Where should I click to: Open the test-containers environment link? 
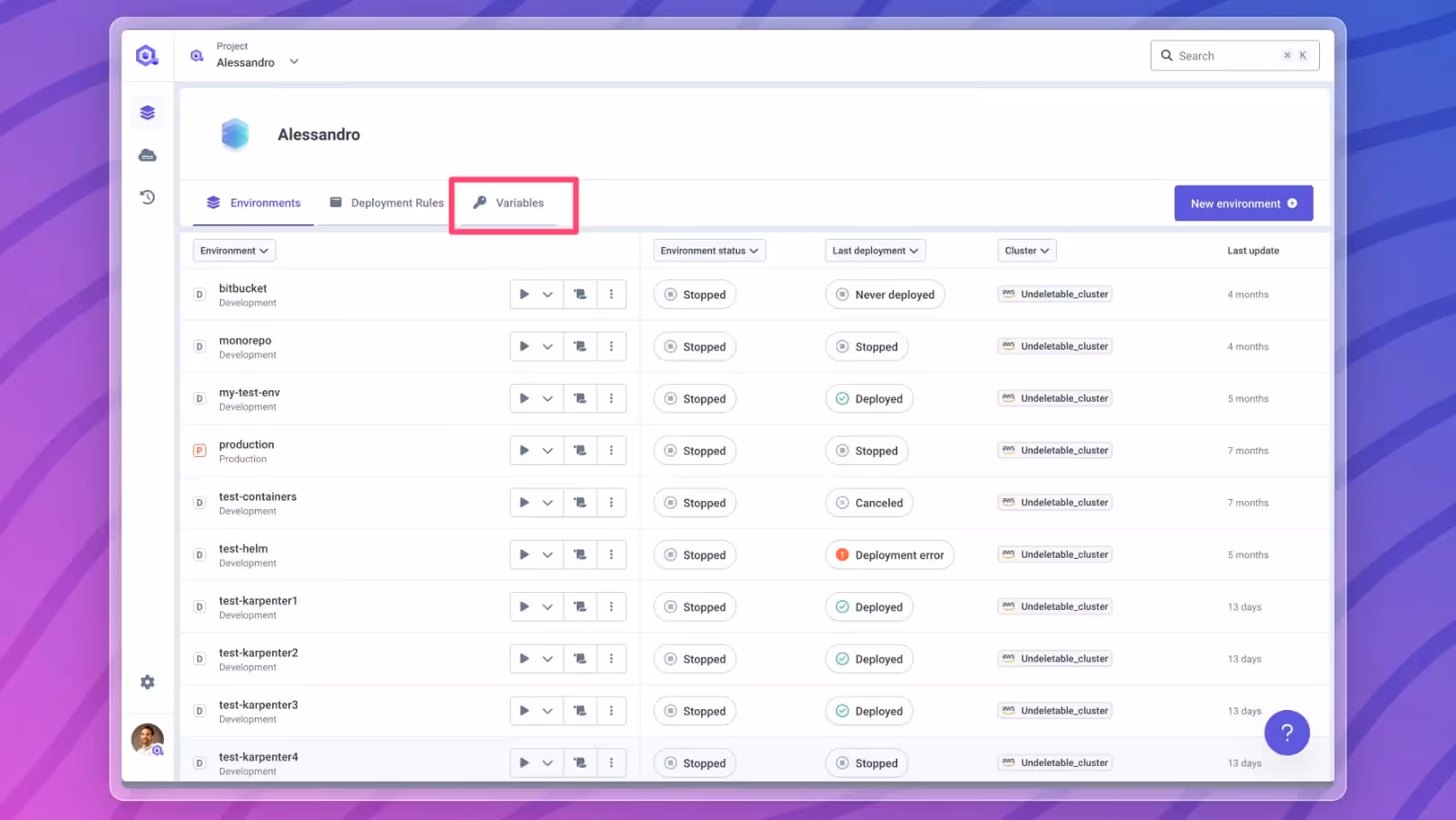point(258,497)
